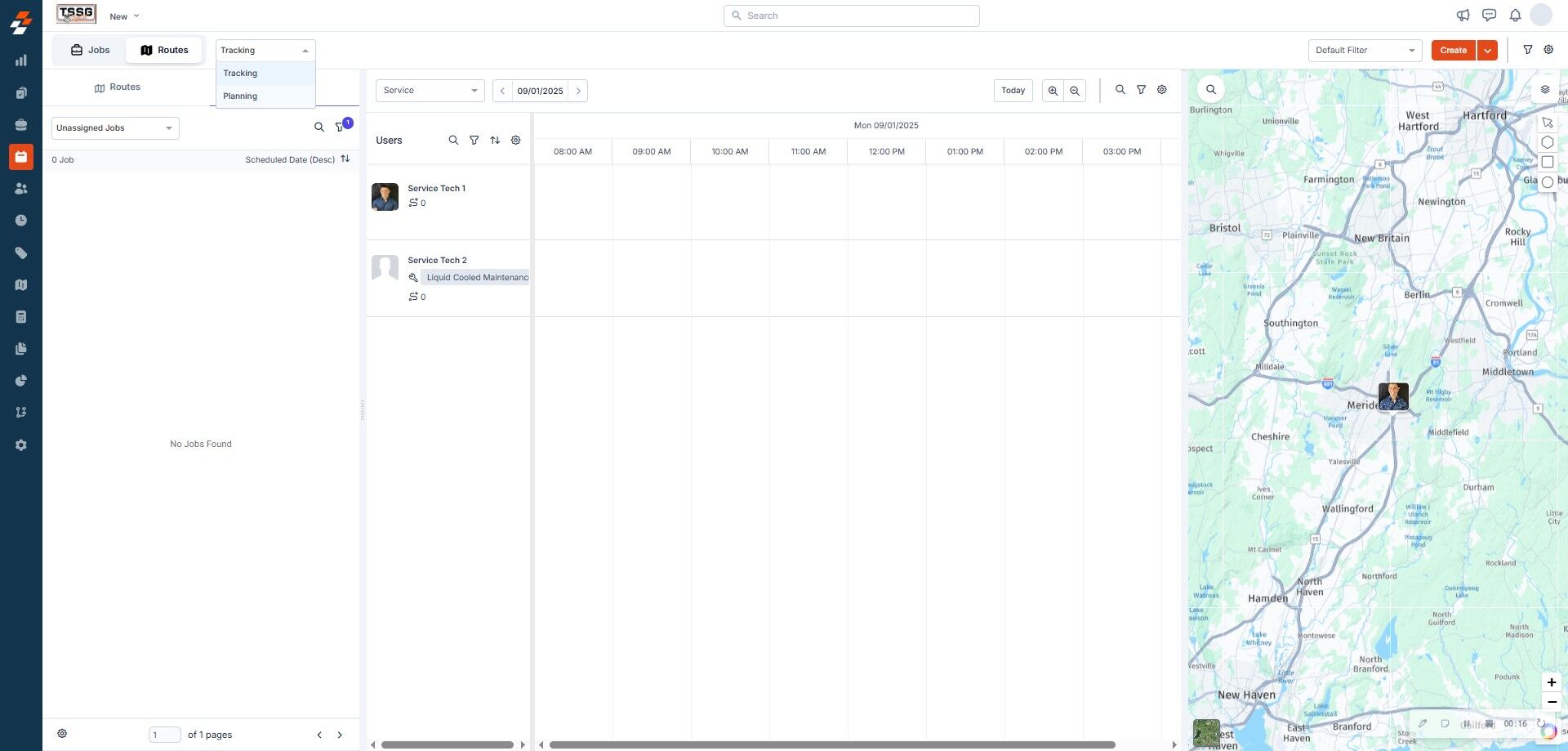
Task: Click the satellite map thumbnail
Action: (1206, 732)
